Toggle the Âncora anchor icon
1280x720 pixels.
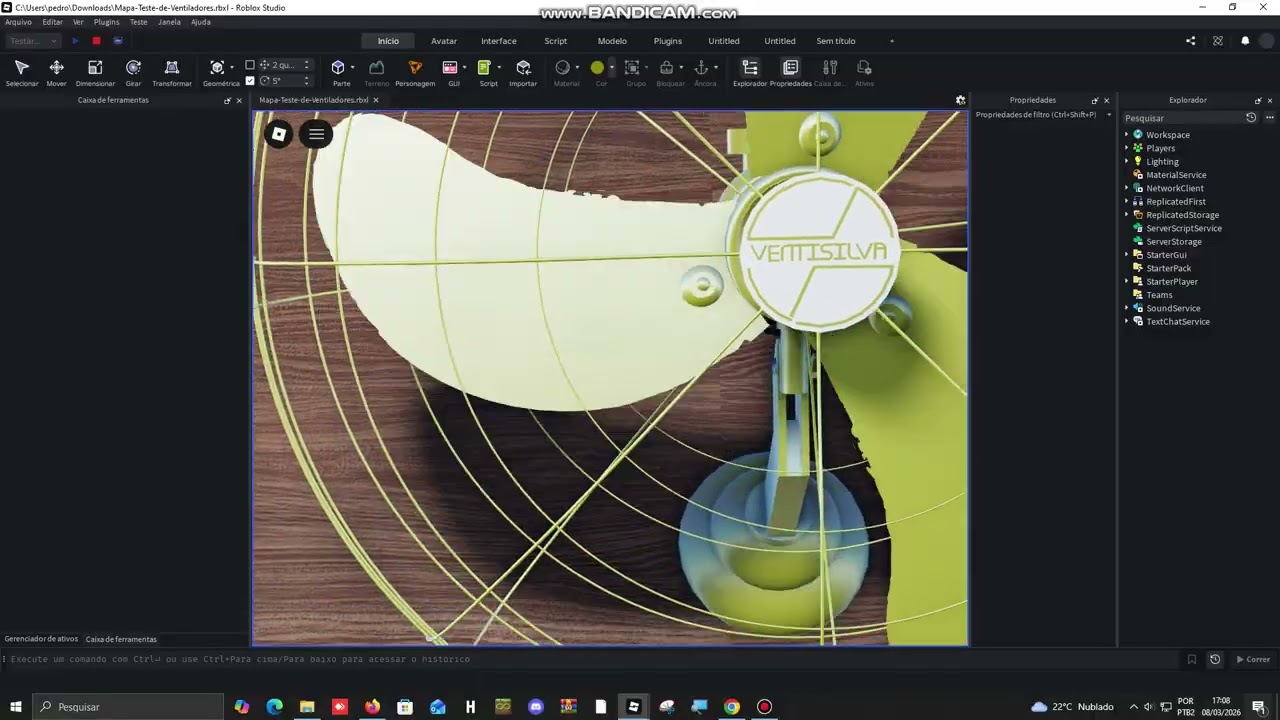point(702,68)
